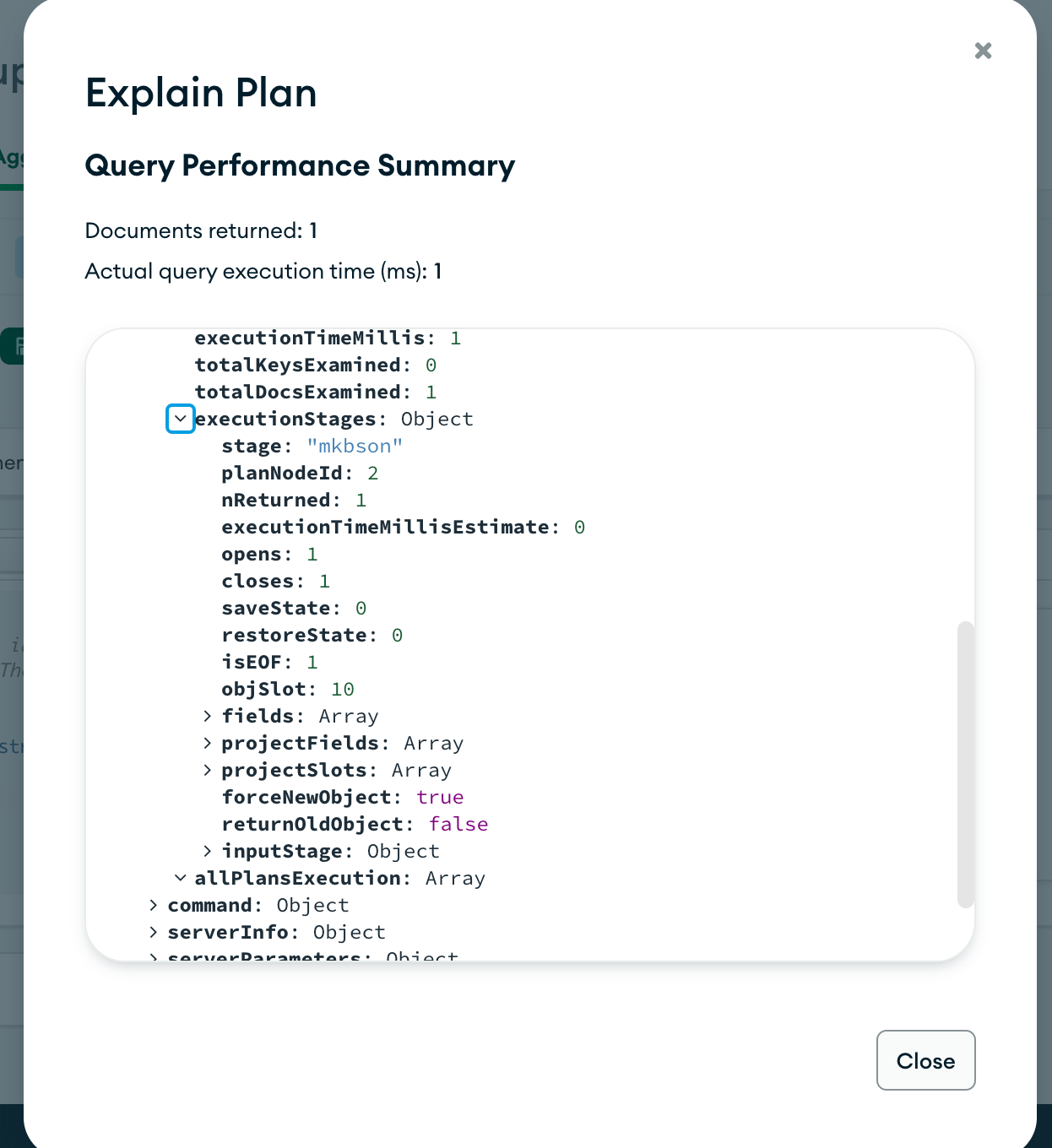Click the explain output scrollbar thumb
The image size is (1052, 1148).
click(966, 765)
